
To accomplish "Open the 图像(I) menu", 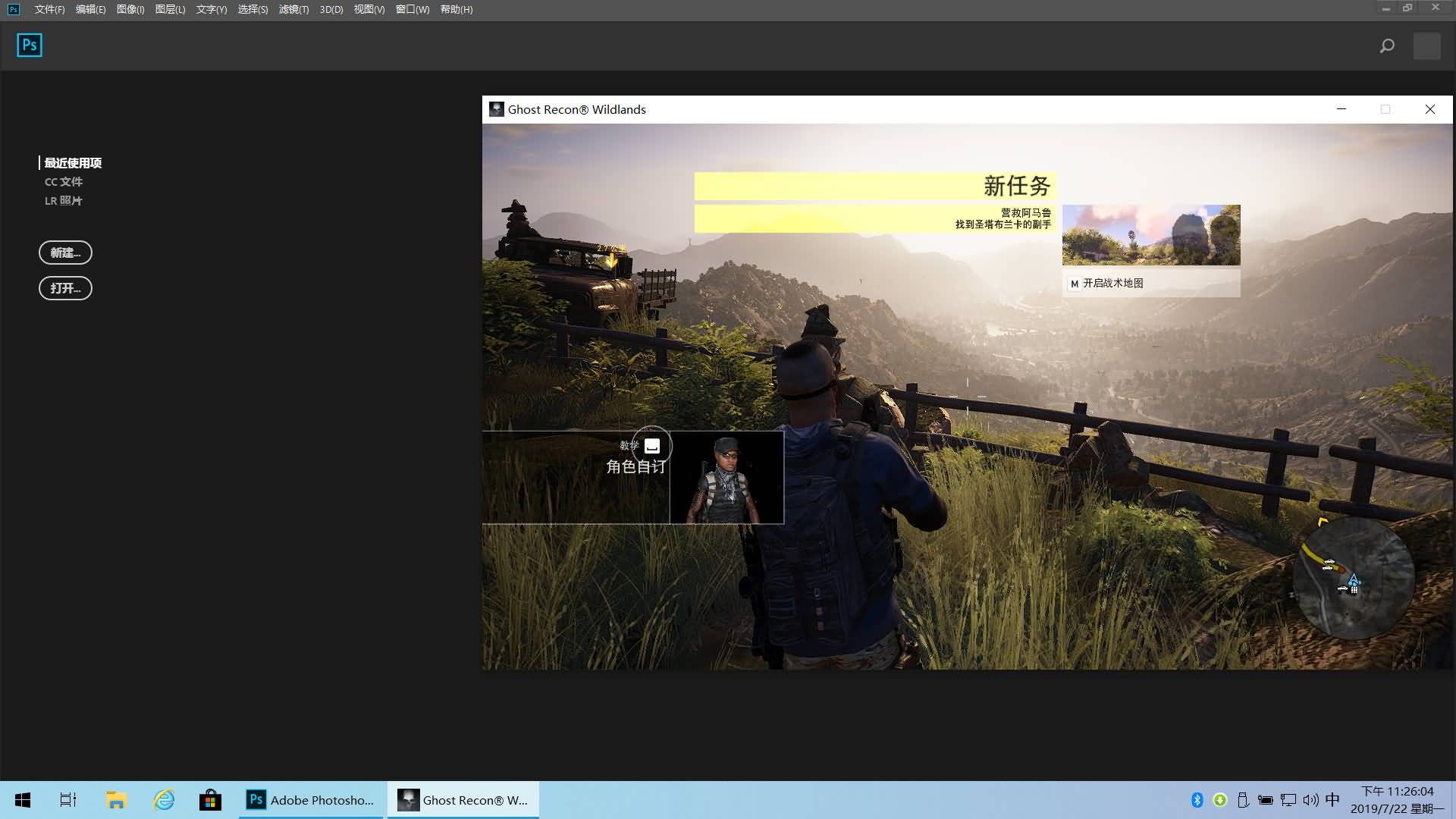I will (x=130, y=9).
